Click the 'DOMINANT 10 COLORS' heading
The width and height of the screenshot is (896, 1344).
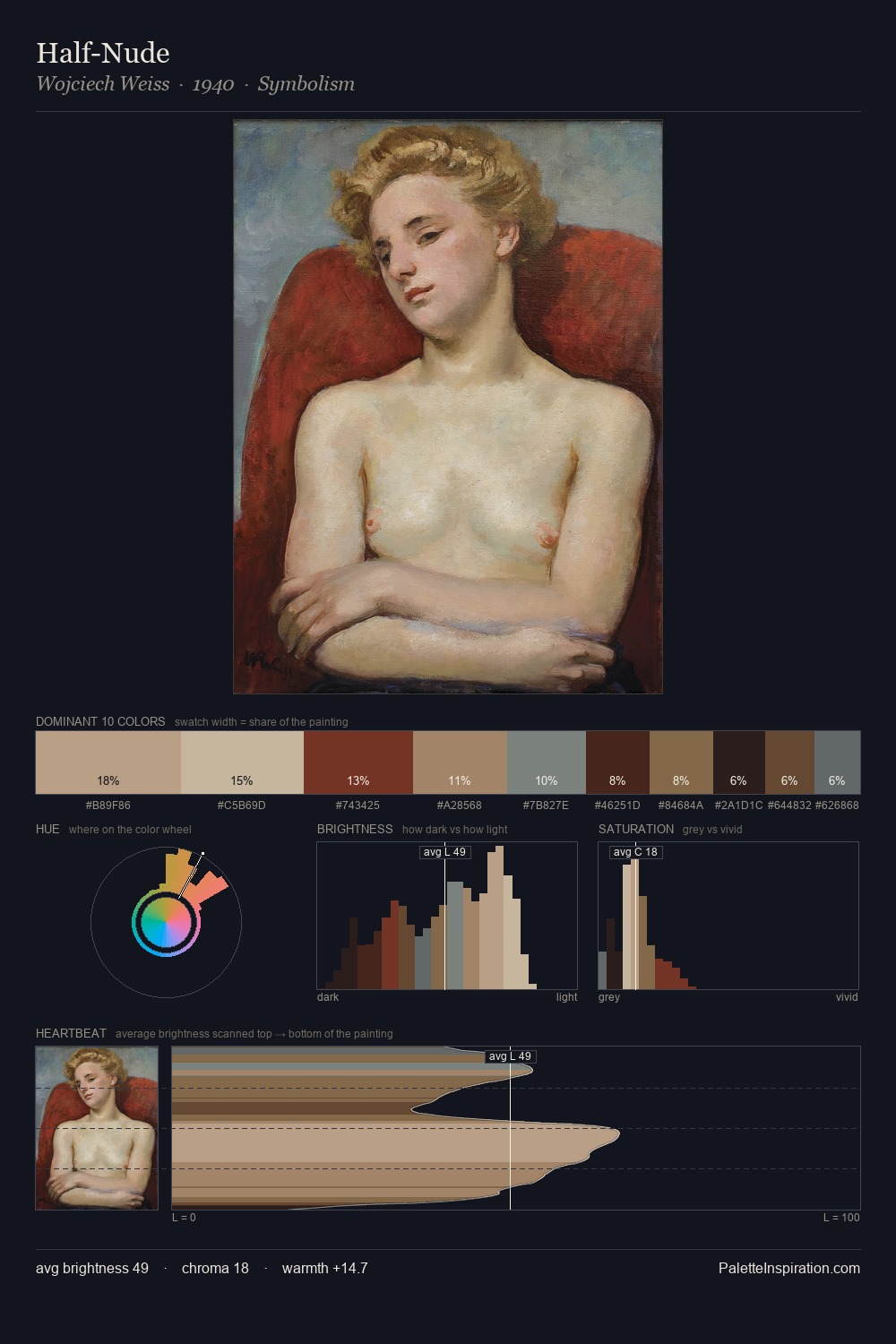(100, 721)
